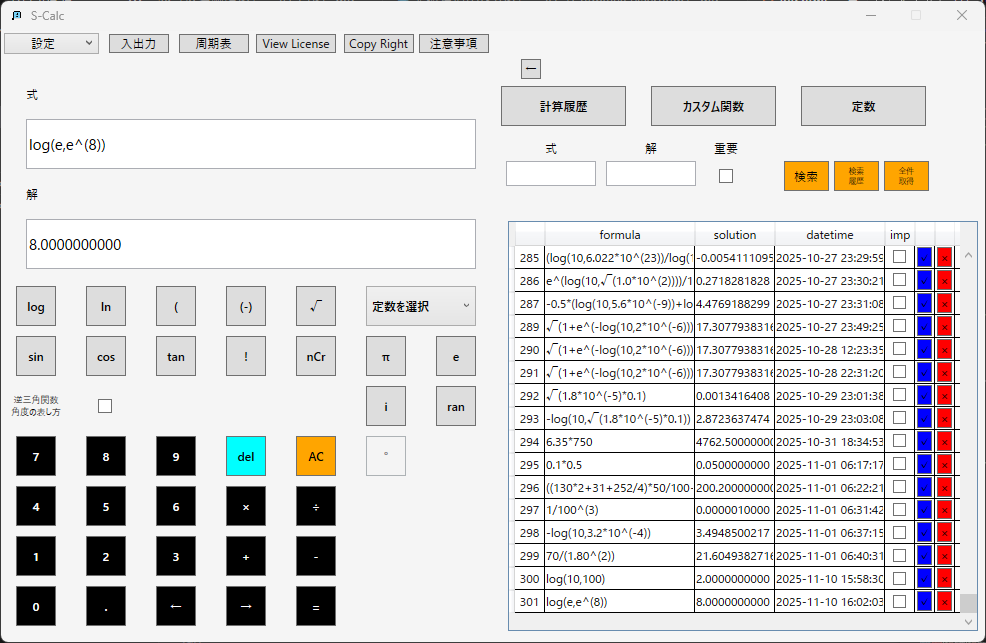Image resolution: width=986 pixels, height=643 pixels.
Task: Check the 重要 importance checkbox
Action: coord(725,175)
